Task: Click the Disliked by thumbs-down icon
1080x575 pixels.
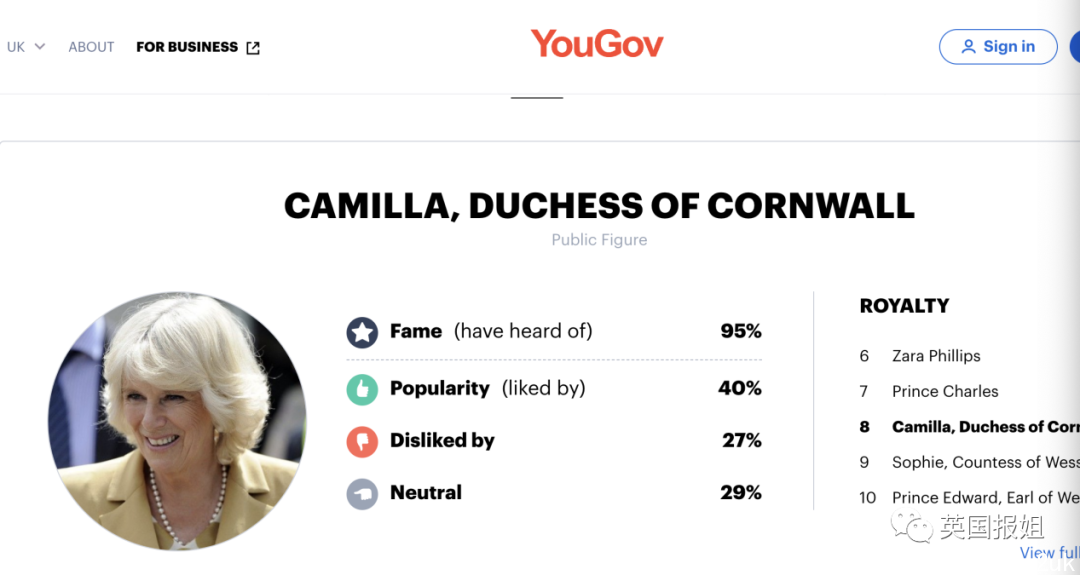Action: click(362, 441)
